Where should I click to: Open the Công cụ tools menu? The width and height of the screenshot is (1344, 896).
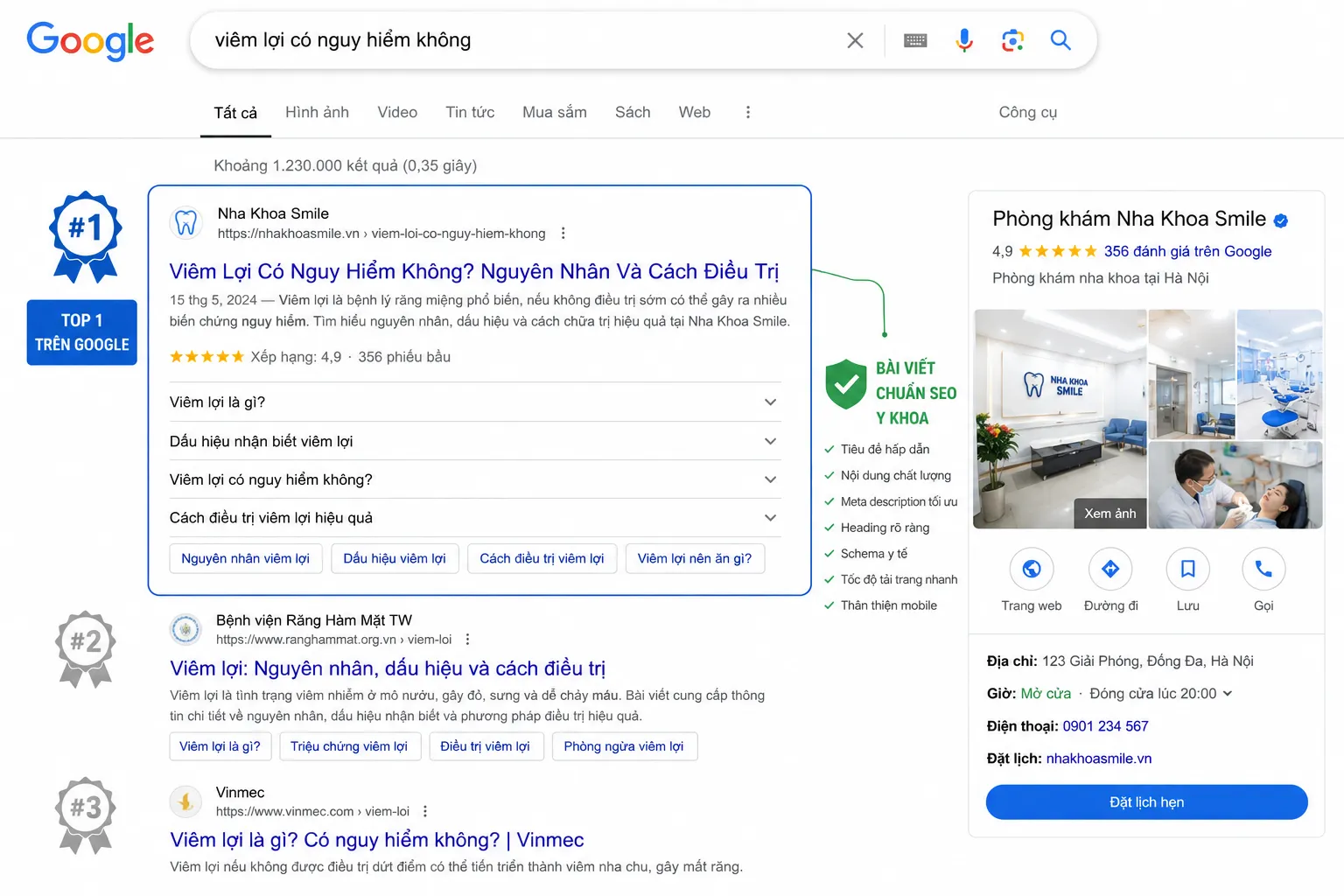(x=1028, y=112)
